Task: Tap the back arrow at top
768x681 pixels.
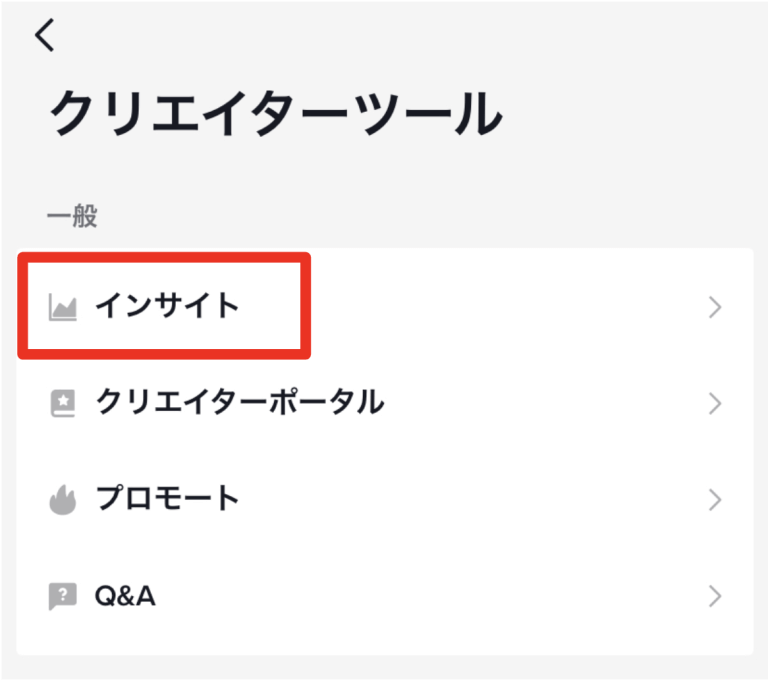Action: tap(45, 36)
